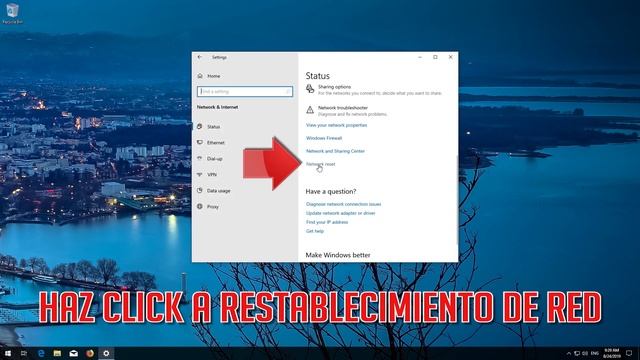Launch Microsoft Edge from the taskbar

[x=41, y=353]
